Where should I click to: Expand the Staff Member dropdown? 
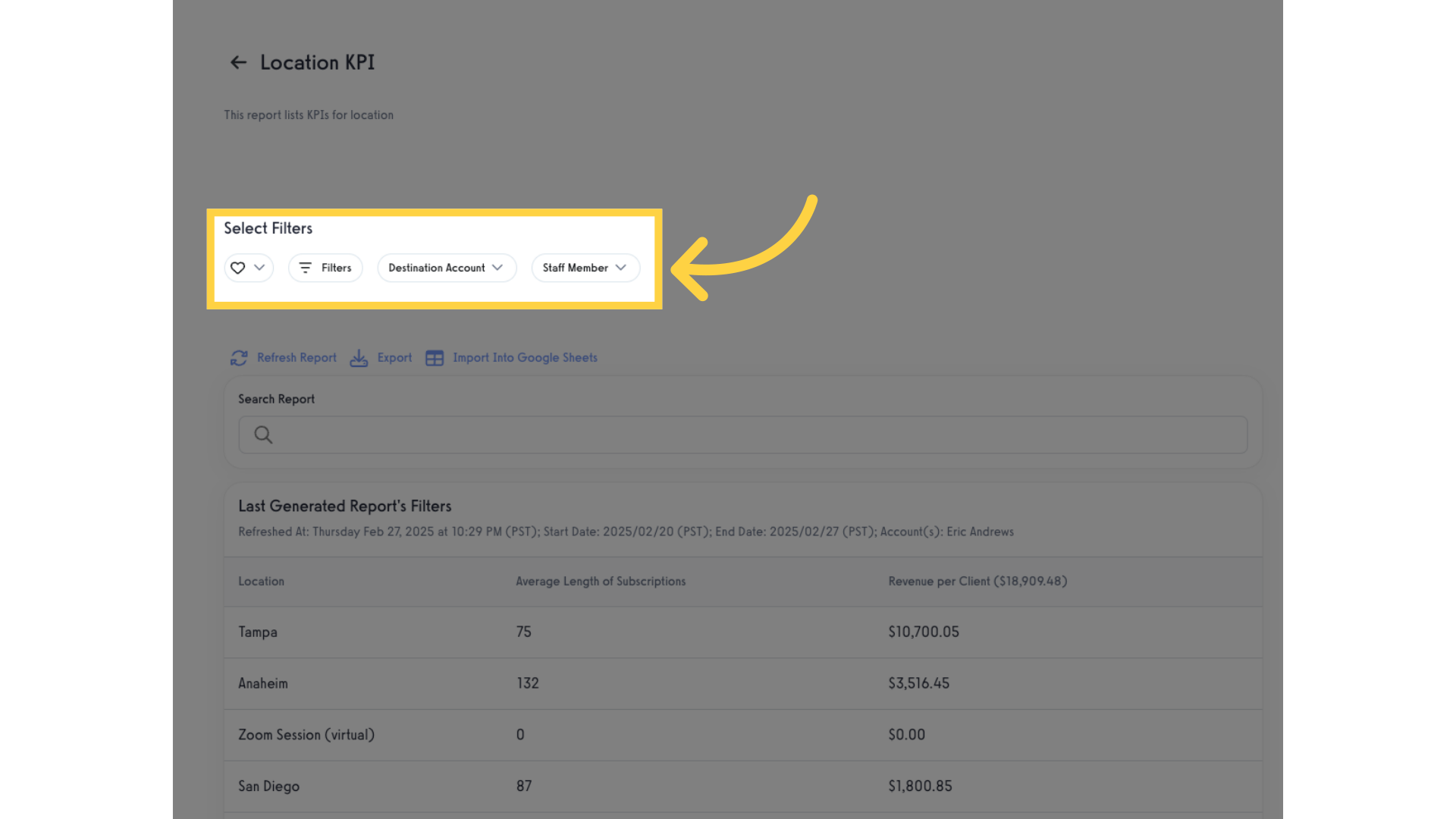point(585,268)
